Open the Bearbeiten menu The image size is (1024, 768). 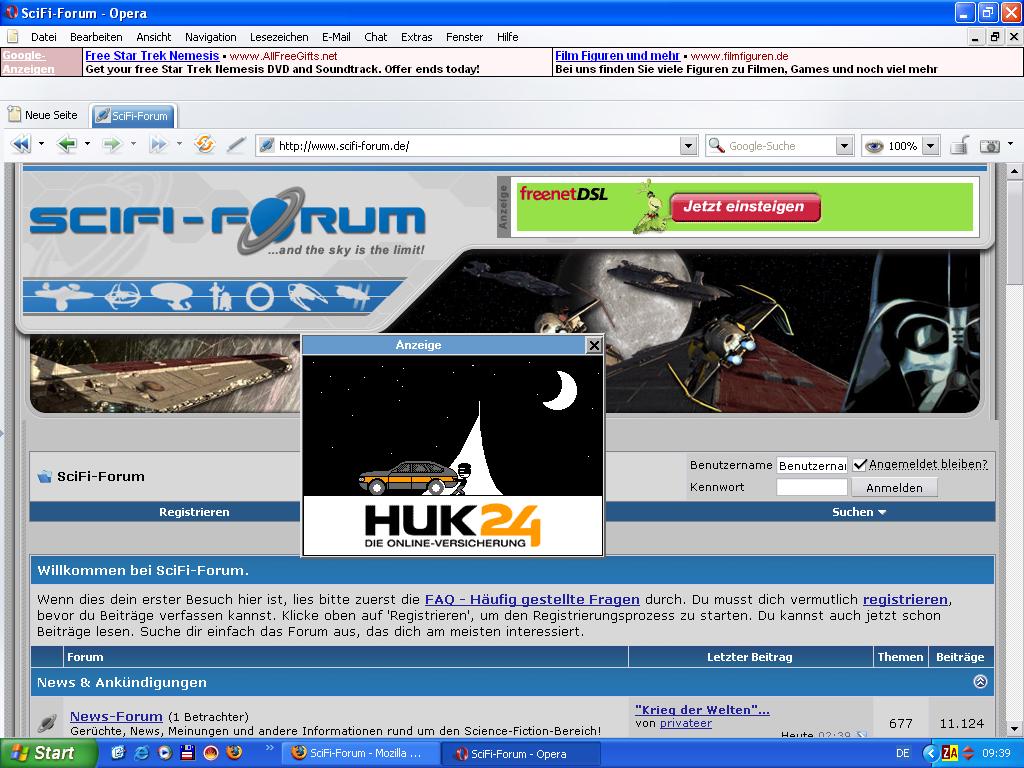point(96,37)
